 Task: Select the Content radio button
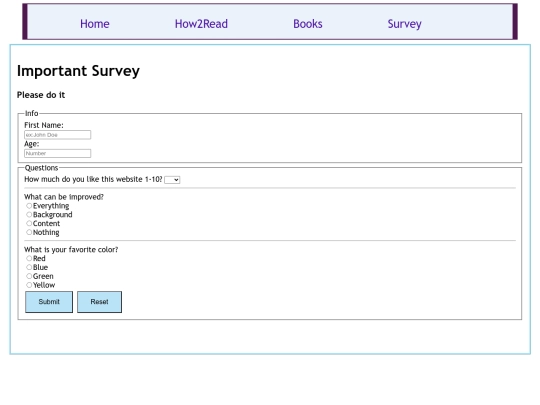29,223
